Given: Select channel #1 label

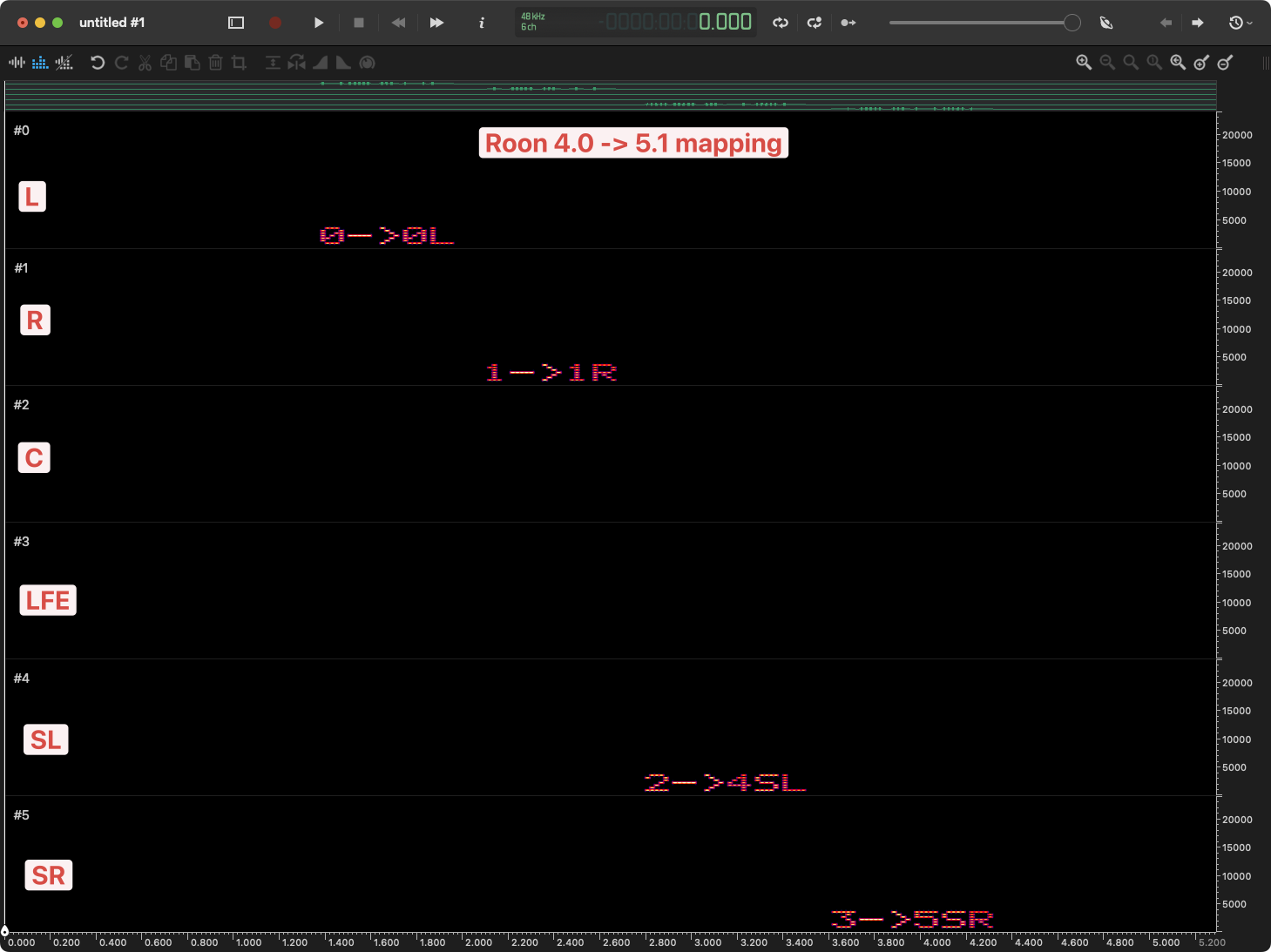Looking at the screenshot, I should tap(22, 268).
